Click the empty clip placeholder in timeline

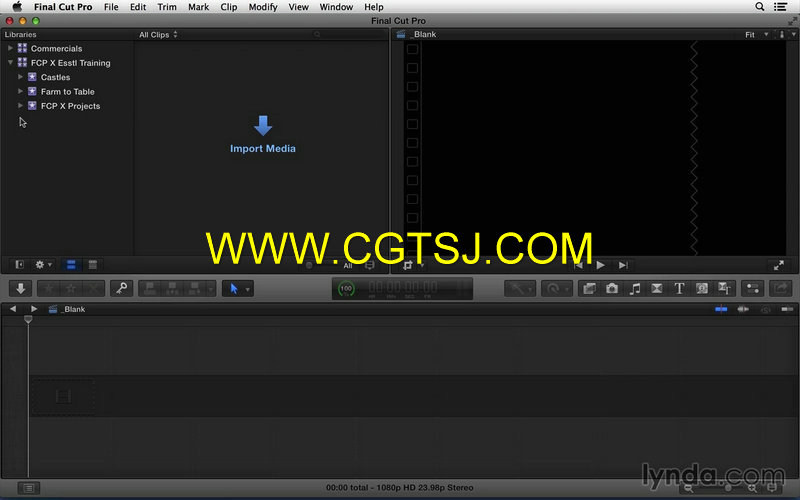click(x=63, y=396)
